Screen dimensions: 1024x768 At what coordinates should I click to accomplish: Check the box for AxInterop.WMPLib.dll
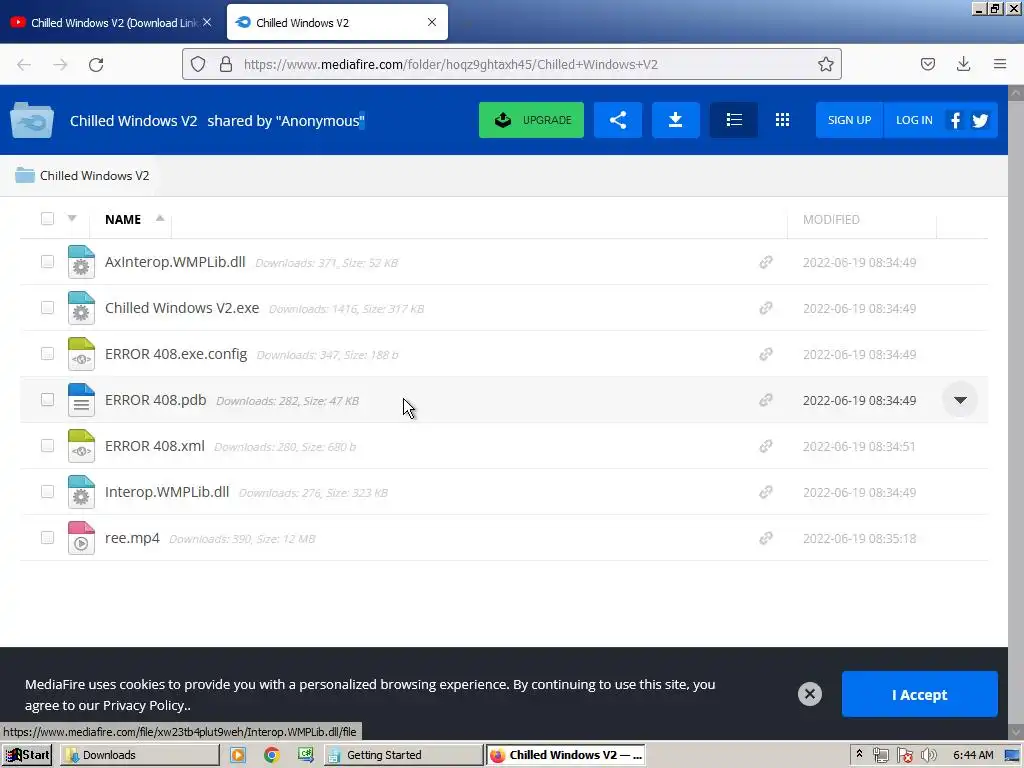[x=47, y=261]
